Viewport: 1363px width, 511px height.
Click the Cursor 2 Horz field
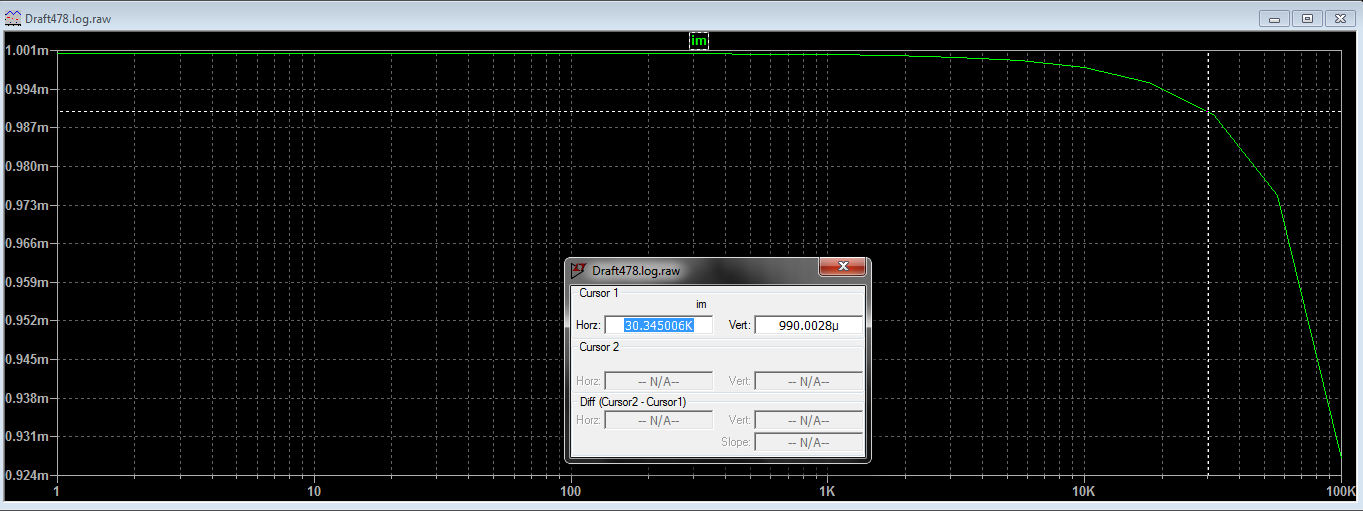659,380
